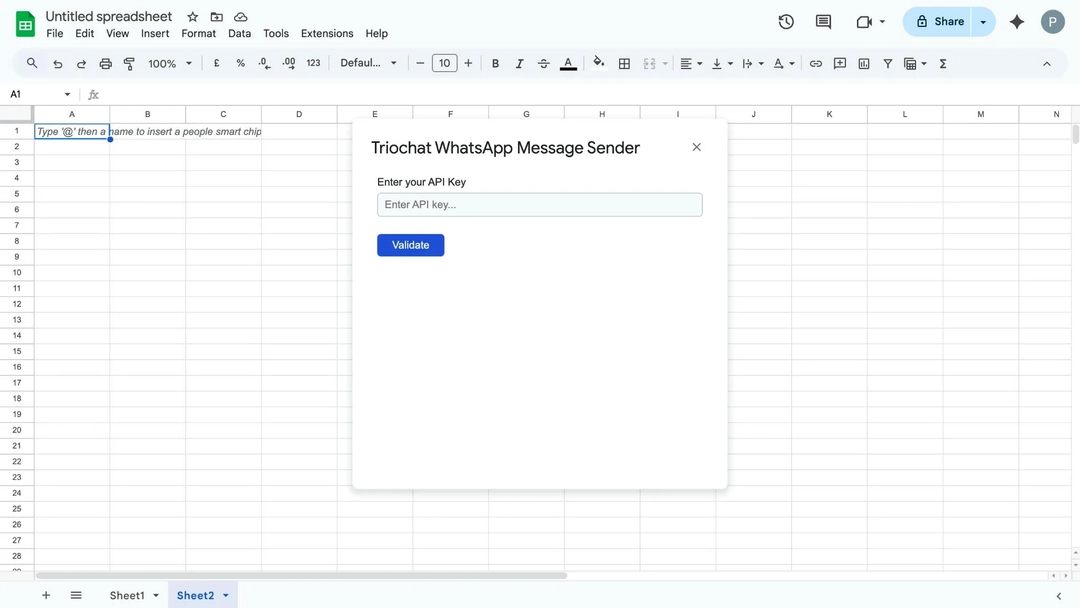
Task: Click the Enter API key field
Action: 539,205
